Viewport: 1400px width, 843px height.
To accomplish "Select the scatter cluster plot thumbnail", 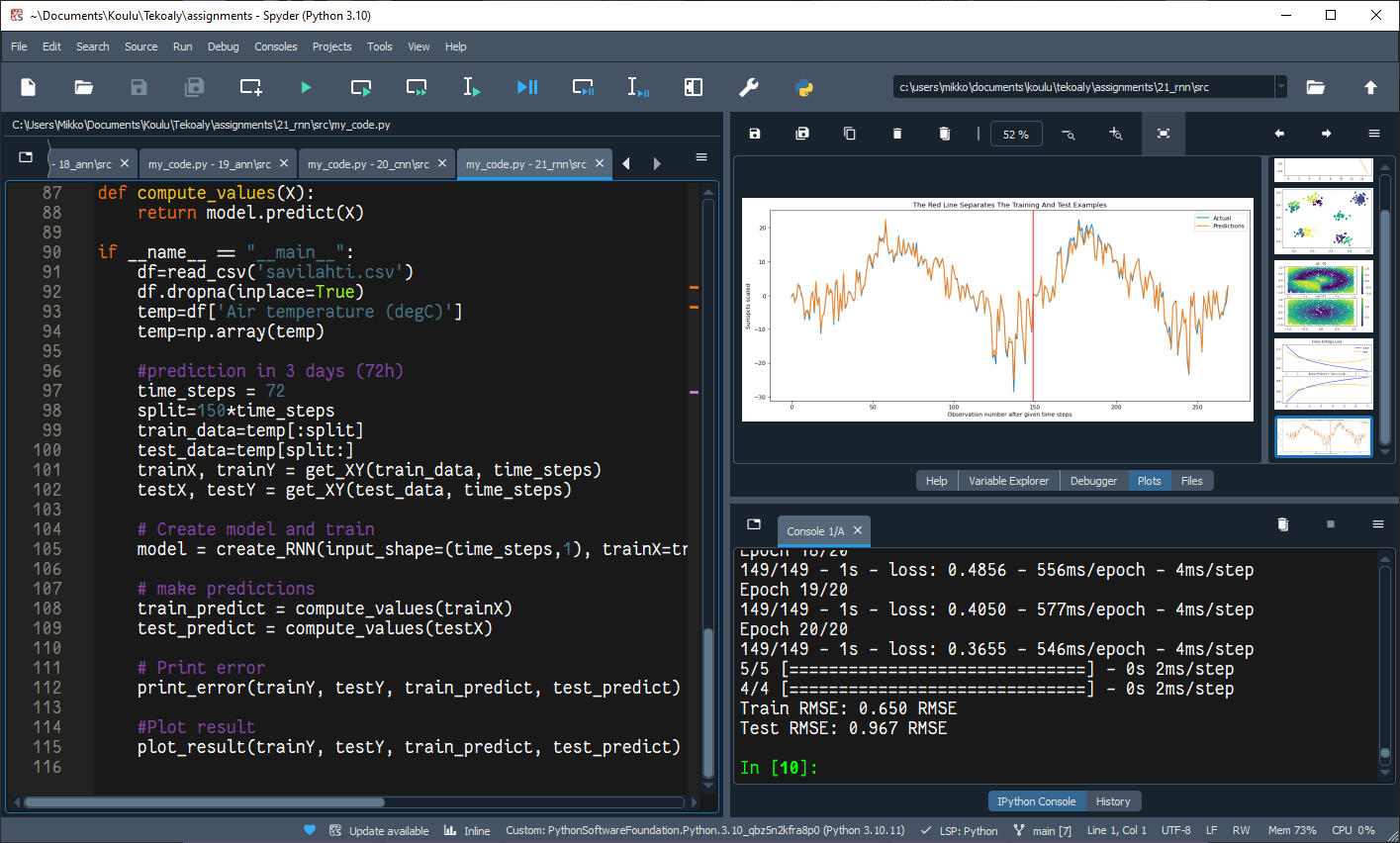I will pyautogui.click(x=1323, y=220).
